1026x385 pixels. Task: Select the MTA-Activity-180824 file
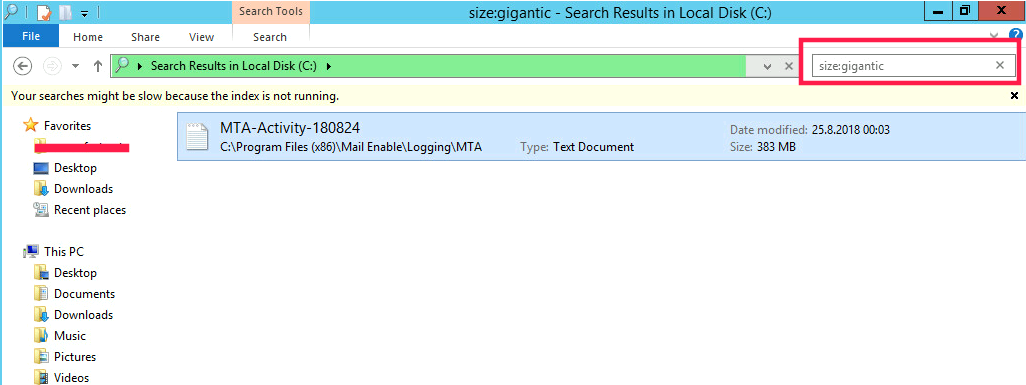(x=601, y=137)
